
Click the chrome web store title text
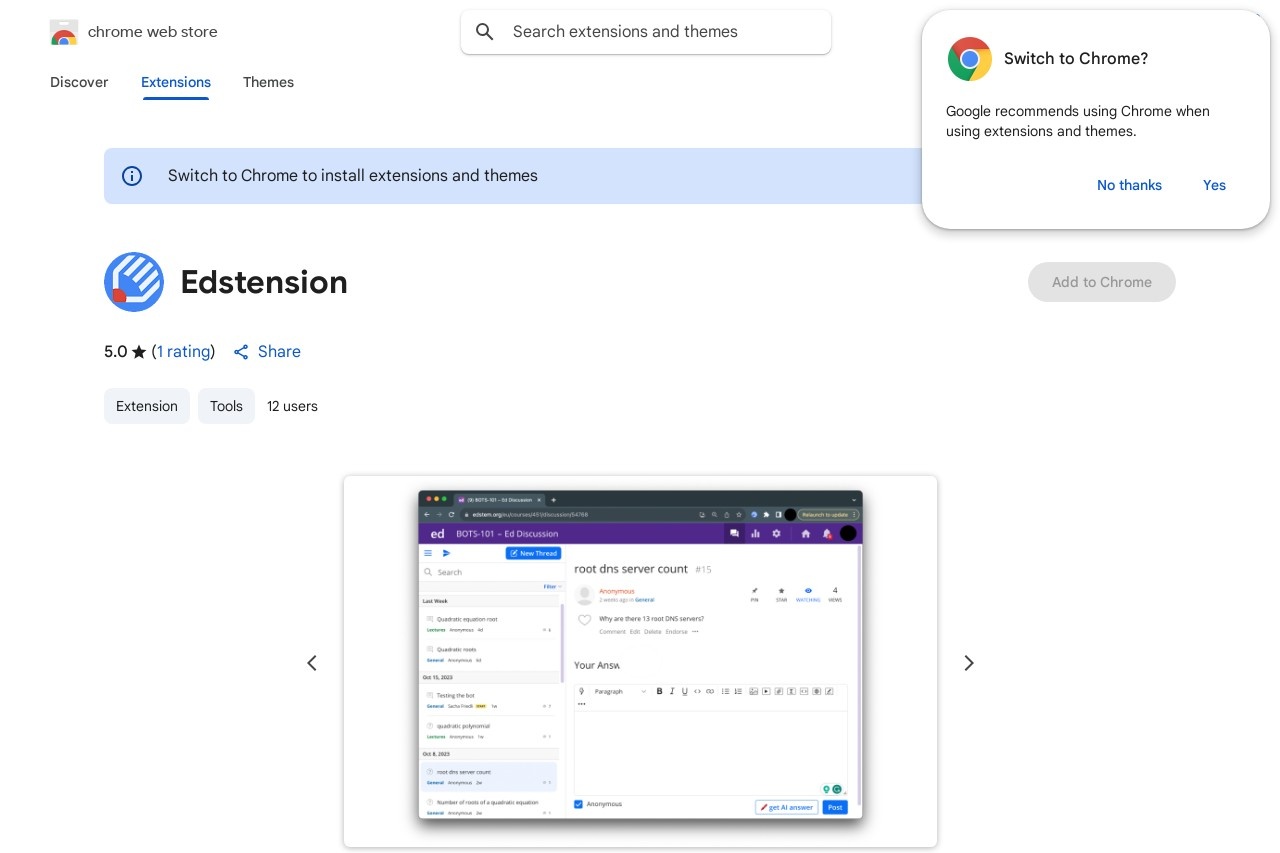(x=153, y=32)
